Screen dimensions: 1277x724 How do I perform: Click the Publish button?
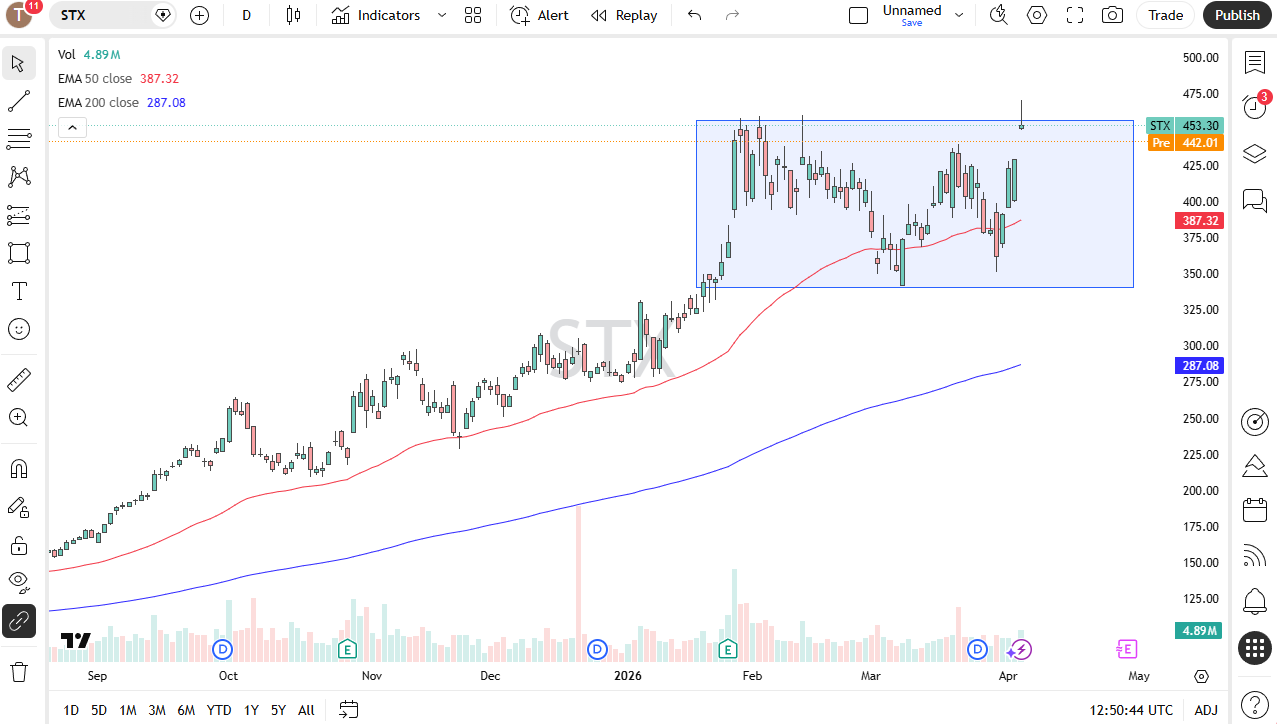(x=1238, y=15)
